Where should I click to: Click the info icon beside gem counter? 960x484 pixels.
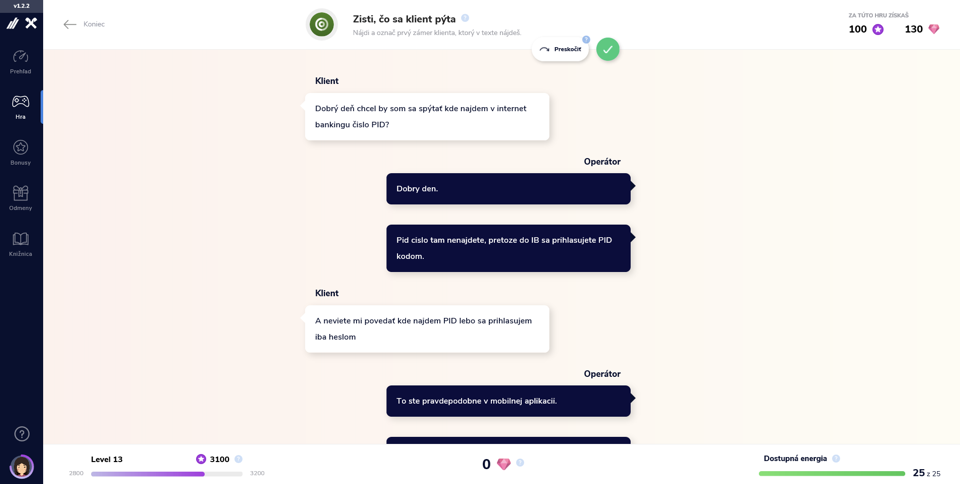coord(520,463)
